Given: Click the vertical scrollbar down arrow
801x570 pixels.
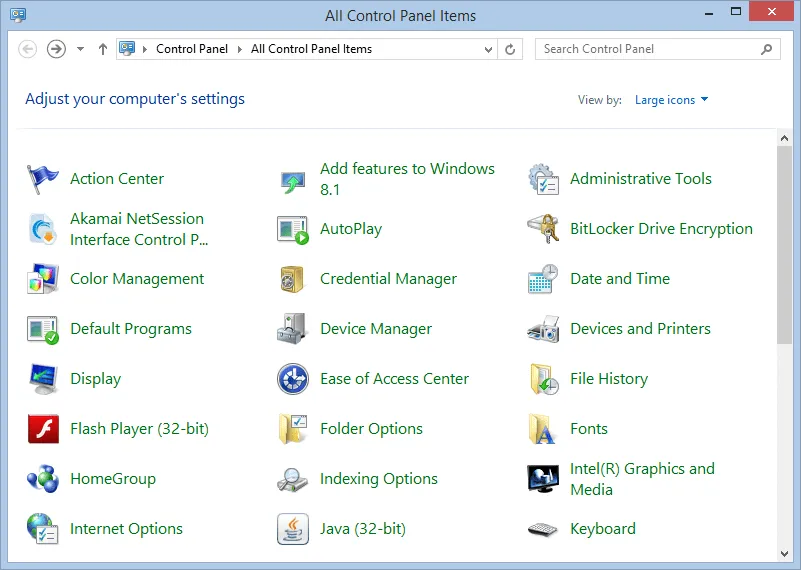Looking at the screenshot, I should coord(784,552).
